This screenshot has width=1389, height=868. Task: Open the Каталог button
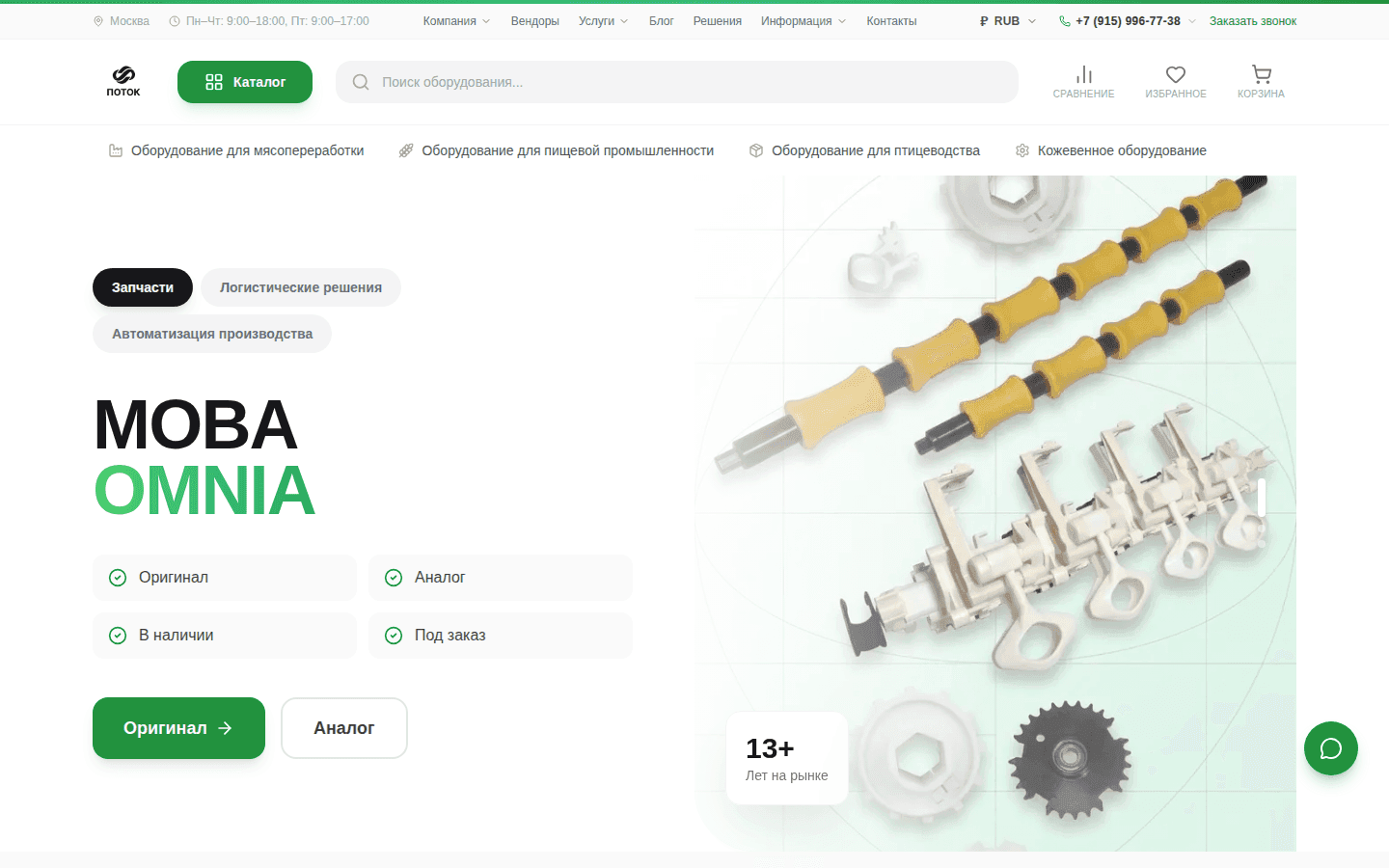click(x=245, y=82)
